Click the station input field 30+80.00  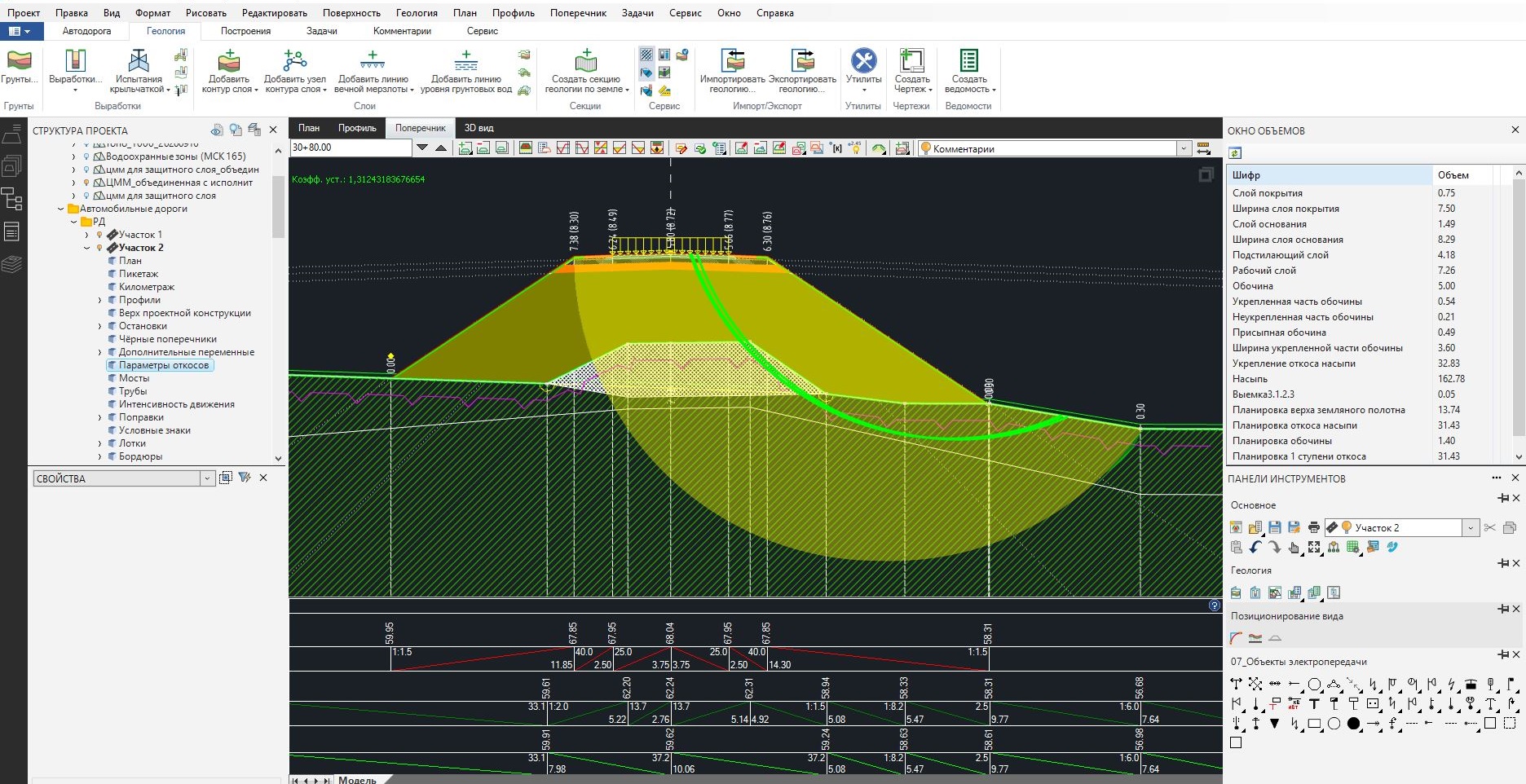(351, 148)
